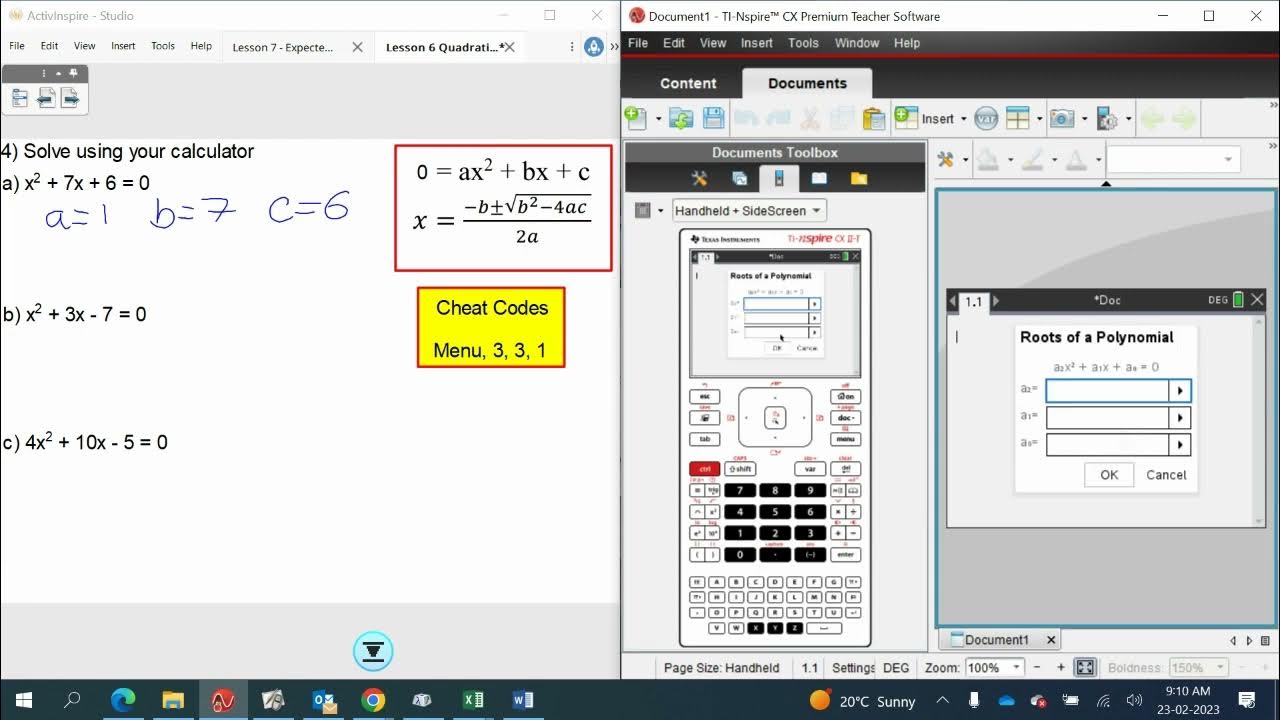Expand the a₁ field dropdown arrow

(1180, 418)
